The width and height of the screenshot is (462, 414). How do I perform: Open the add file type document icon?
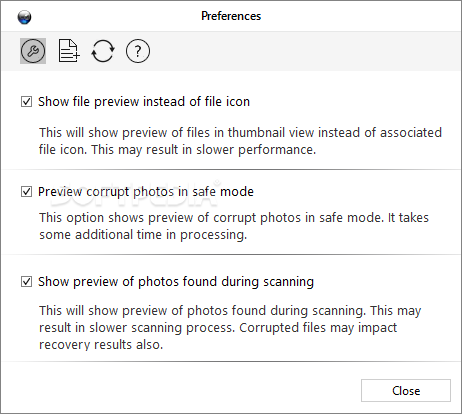[x=69, y=51]
